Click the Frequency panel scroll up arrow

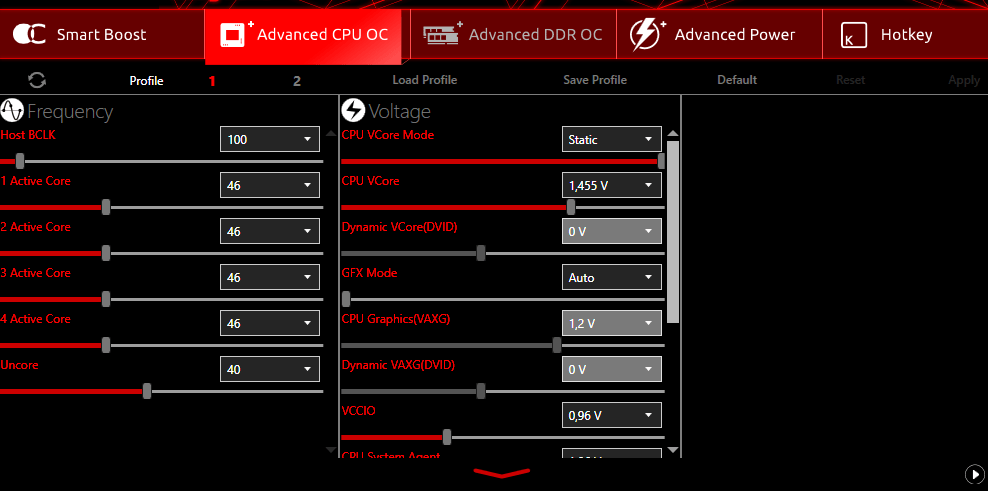pos(331,134)
